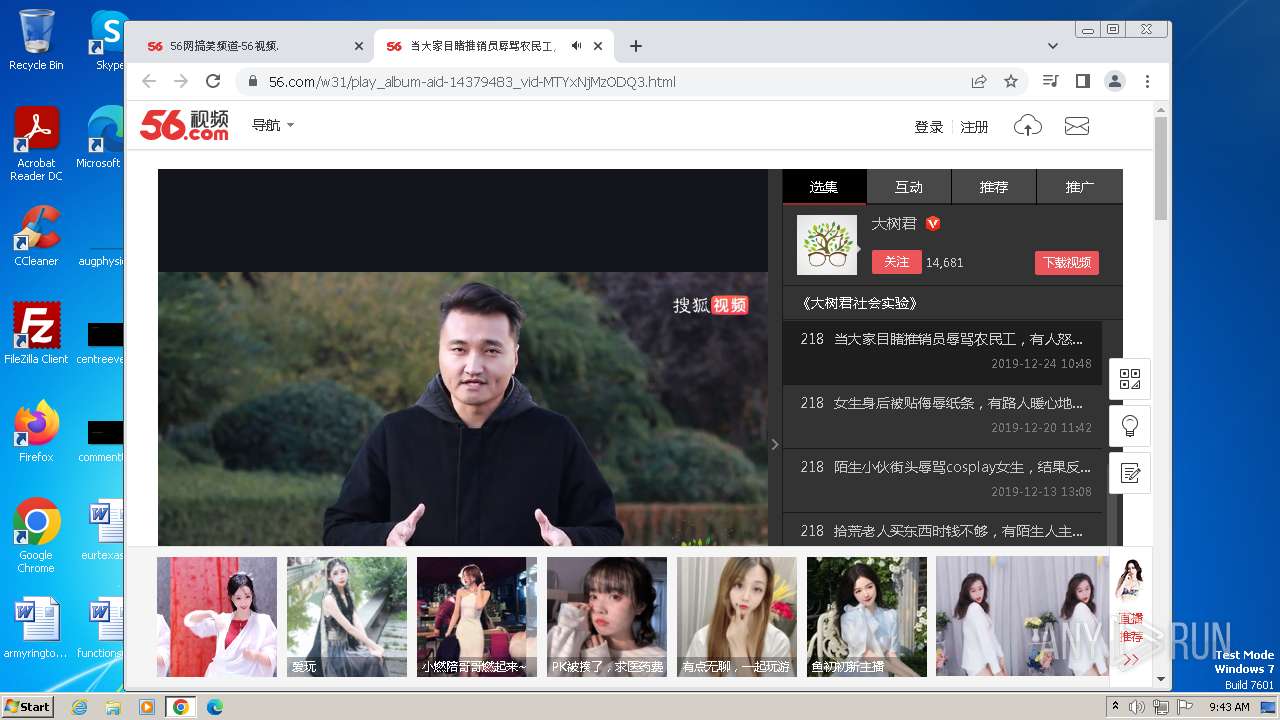Show the QR code side button
Image resolution: width=1280 pixels, height=720 pixels.
pos(1130,379)
